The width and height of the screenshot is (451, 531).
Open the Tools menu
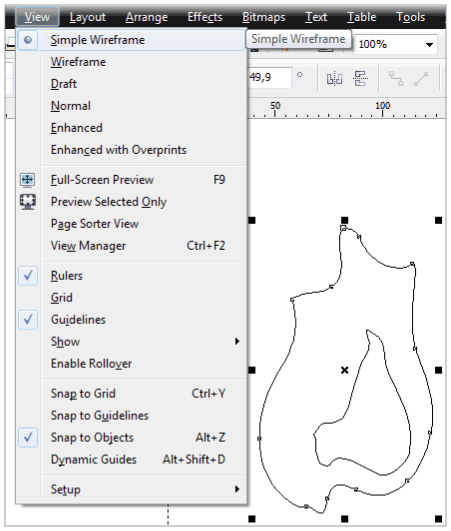tap(410, 17)
